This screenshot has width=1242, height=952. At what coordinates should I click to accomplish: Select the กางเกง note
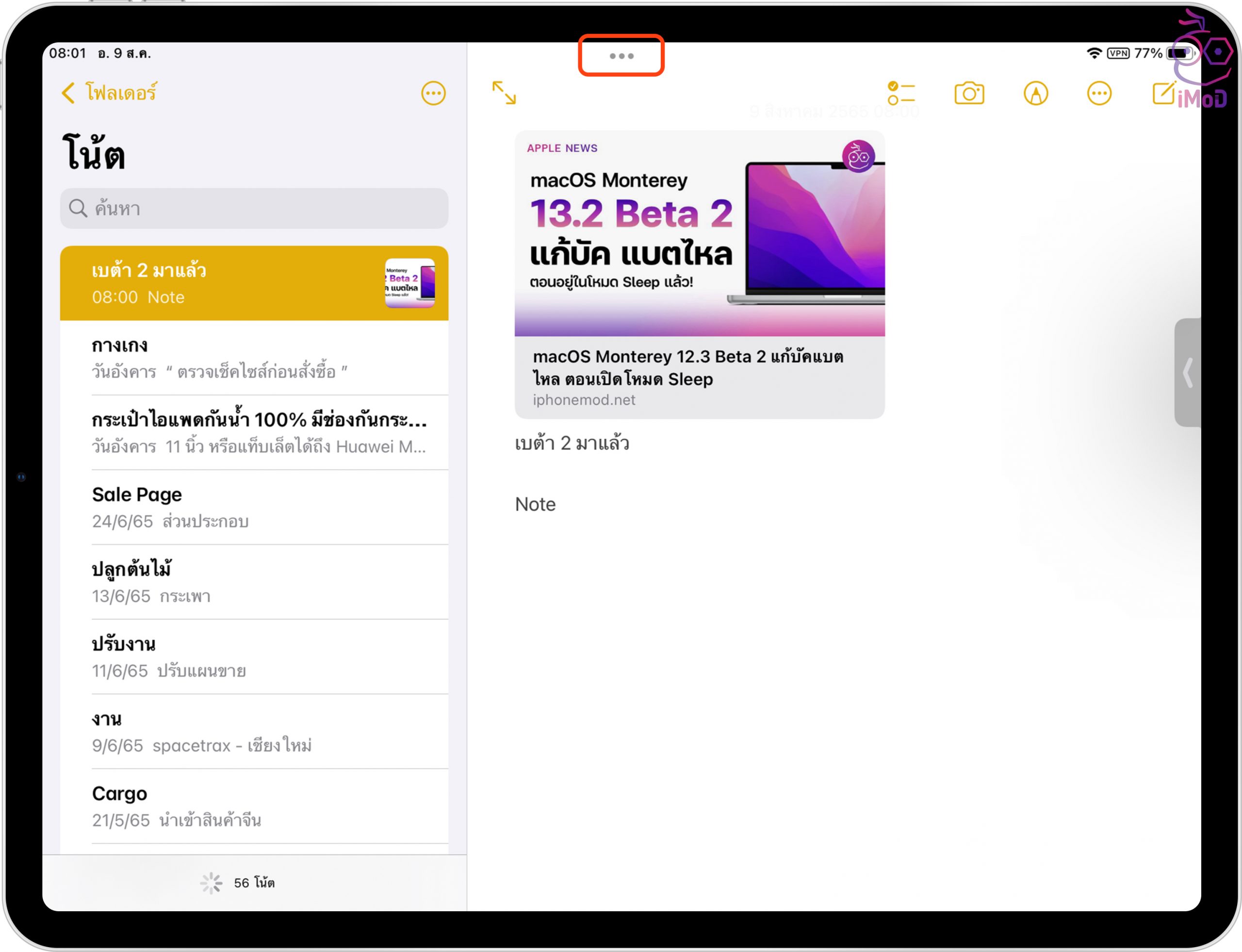pos(255,358)
